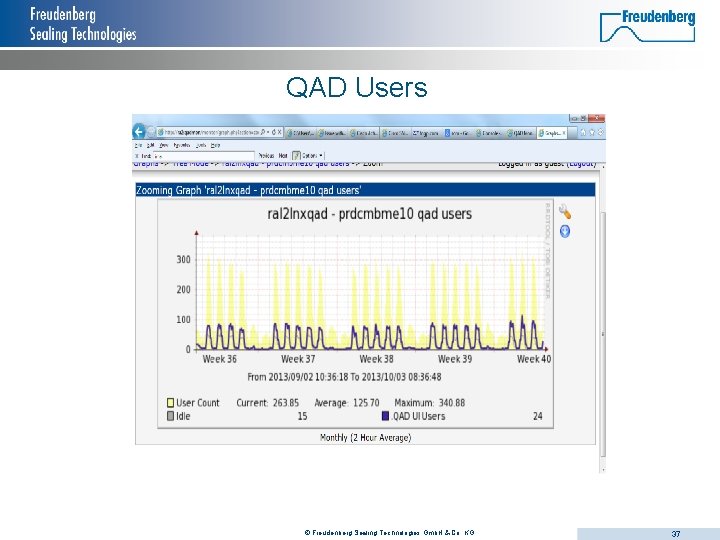Viewport: 720px width, 540px height.
Task: Stop loading with the address bar X
Action: click(x=279, y=132)
